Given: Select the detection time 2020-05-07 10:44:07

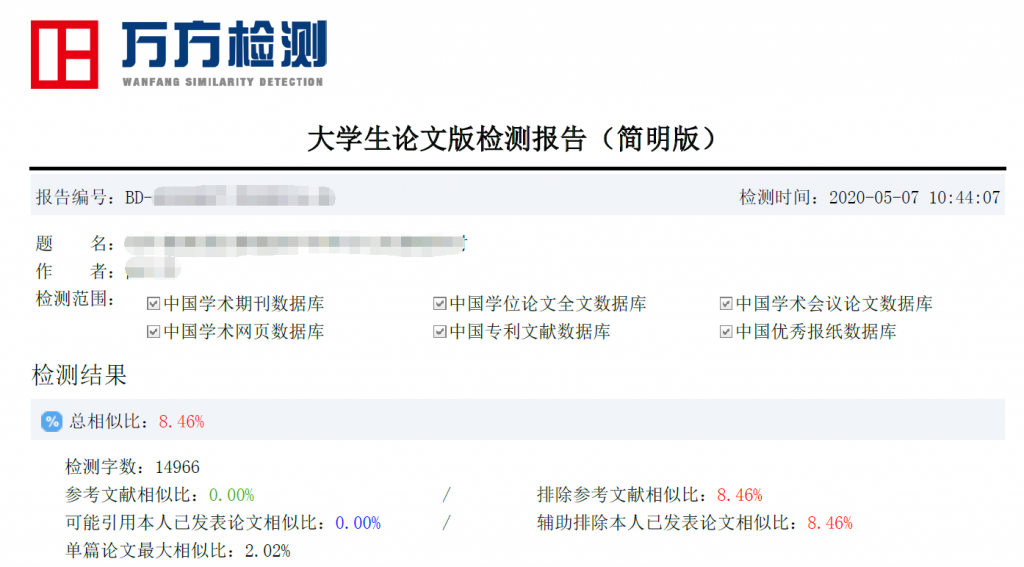Looking at the screenshot, I should click(914, 197).
